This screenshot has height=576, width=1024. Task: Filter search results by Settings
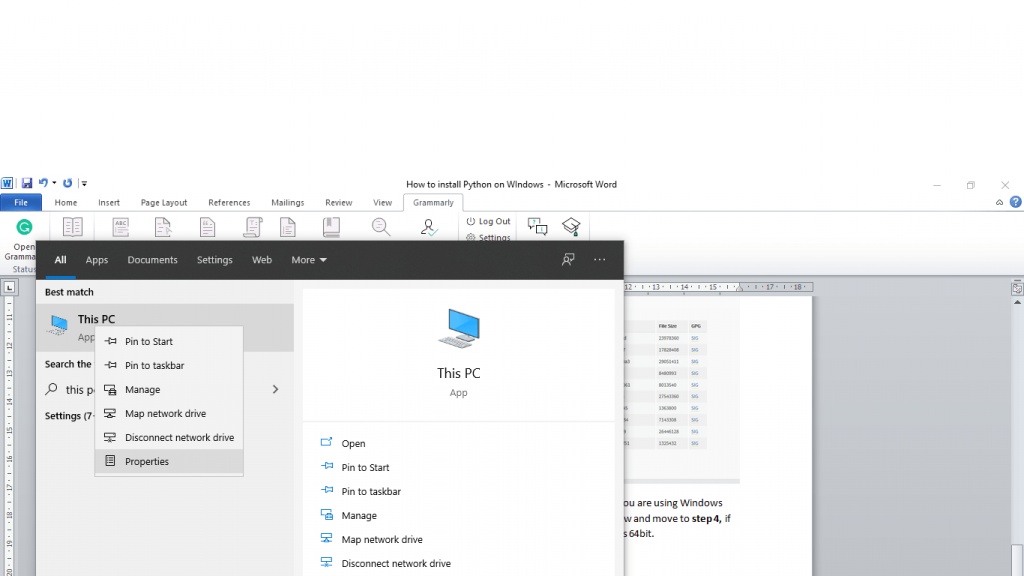tap(215, 260)
